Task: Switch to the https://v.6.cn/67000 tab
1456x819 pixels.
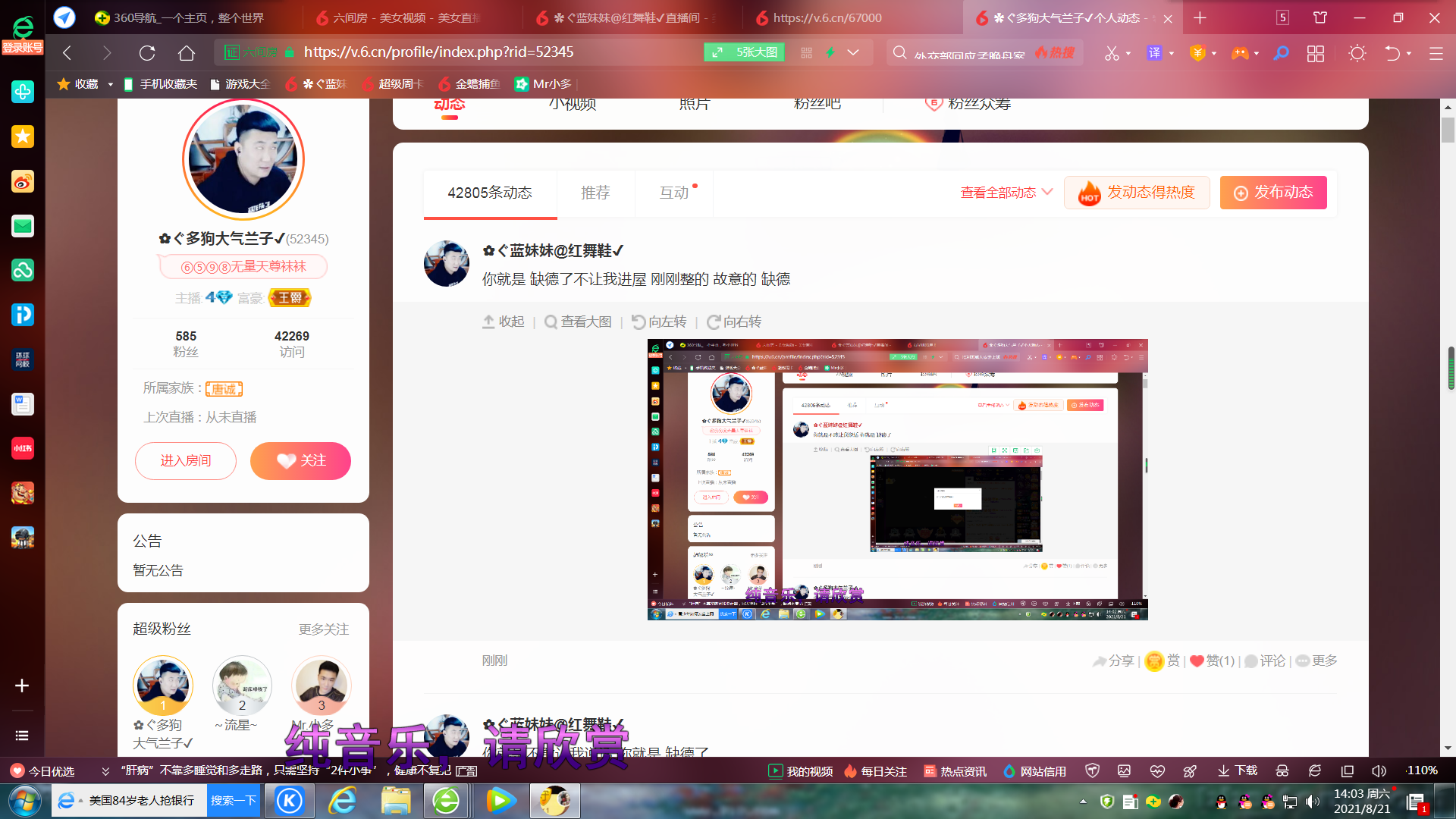Action: coord(827,17)
